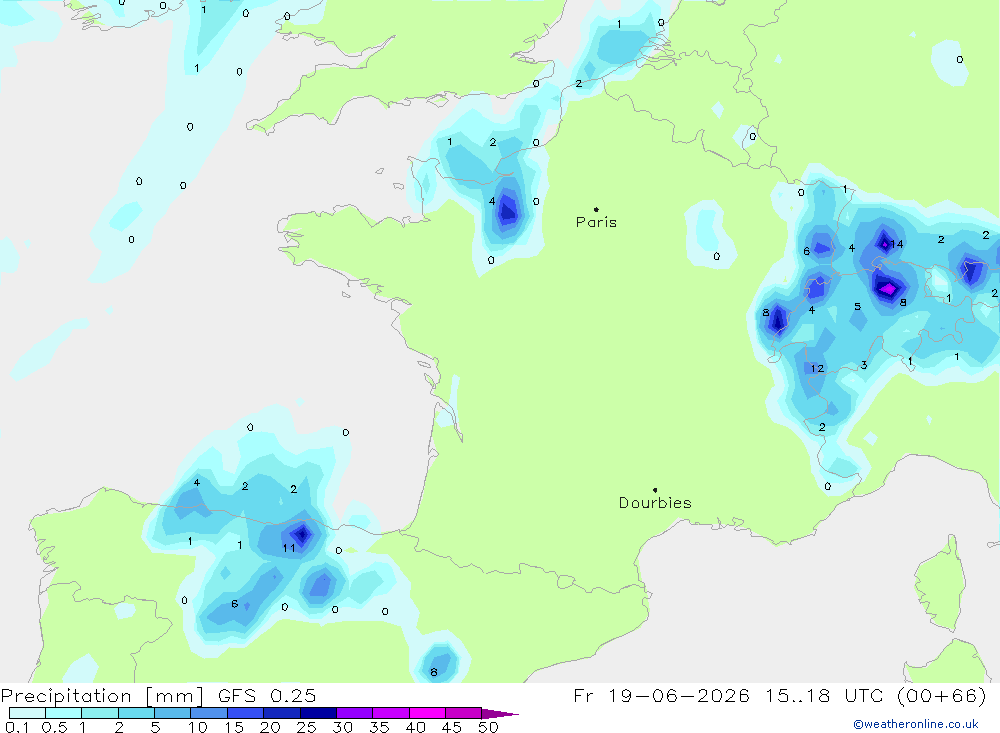Select the 0.5–1 mm legend color swatch

point(64,713)
